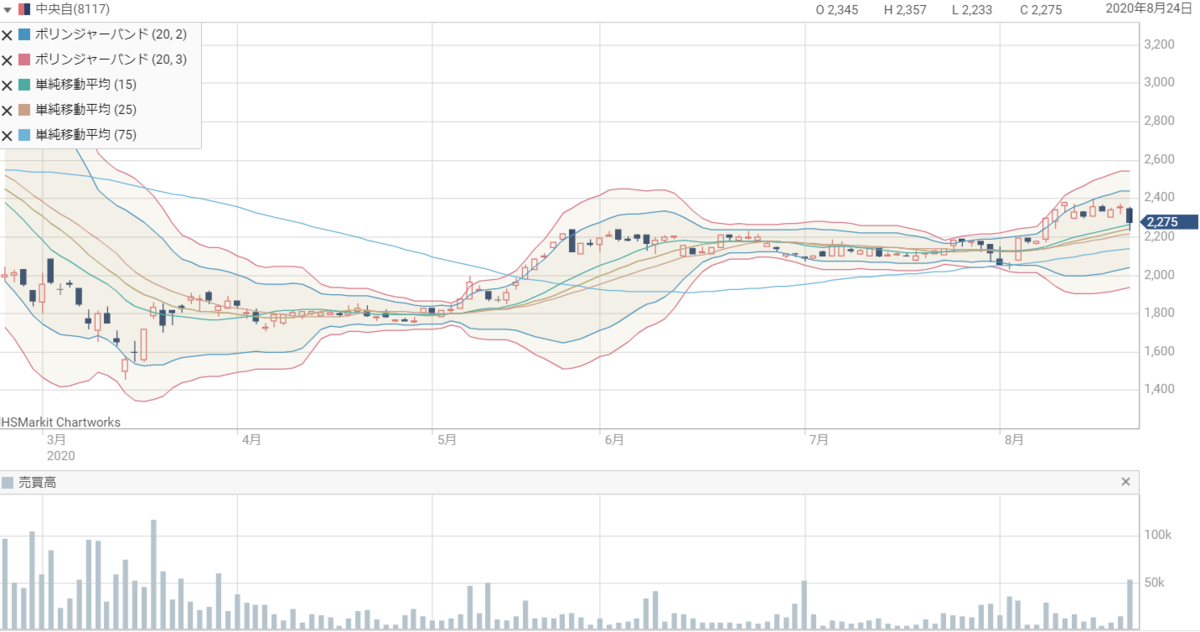This screenshot has height=632, width=1200.
Task: Click the 7月 axis label
Action: 819,439
